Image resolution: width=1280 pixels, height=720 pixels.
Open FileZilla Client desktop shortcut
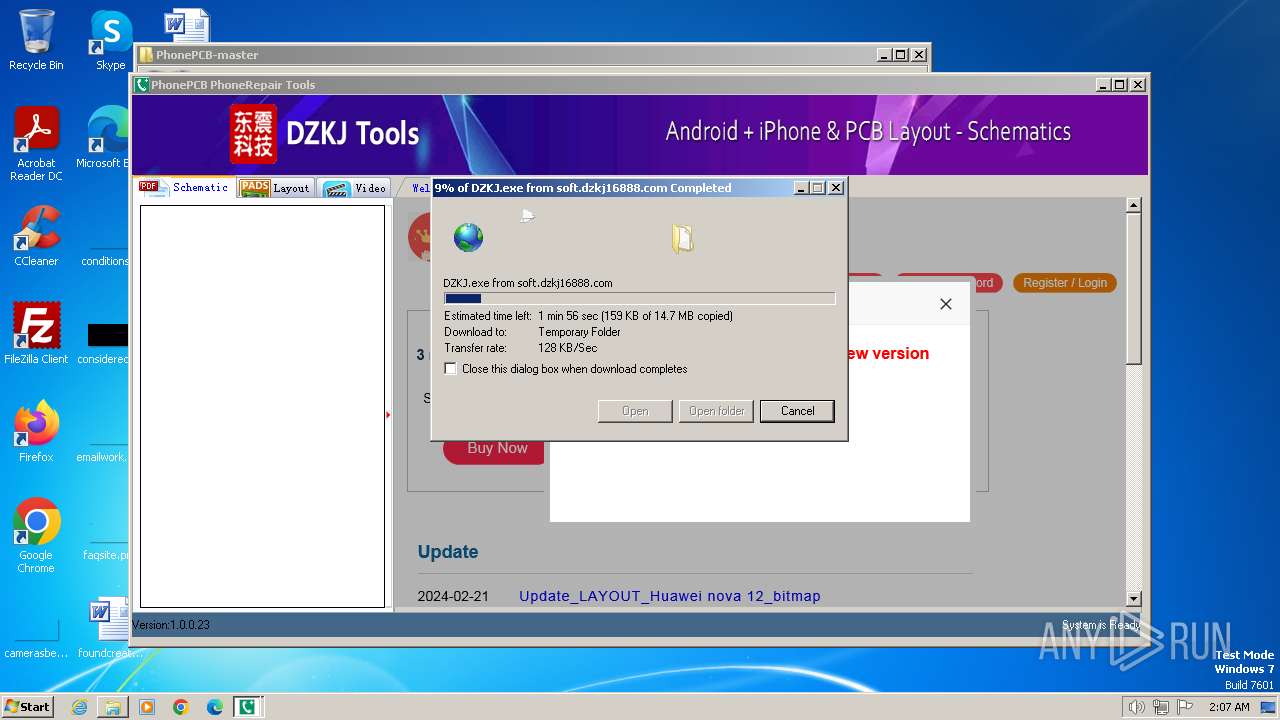tap(36, 334)
